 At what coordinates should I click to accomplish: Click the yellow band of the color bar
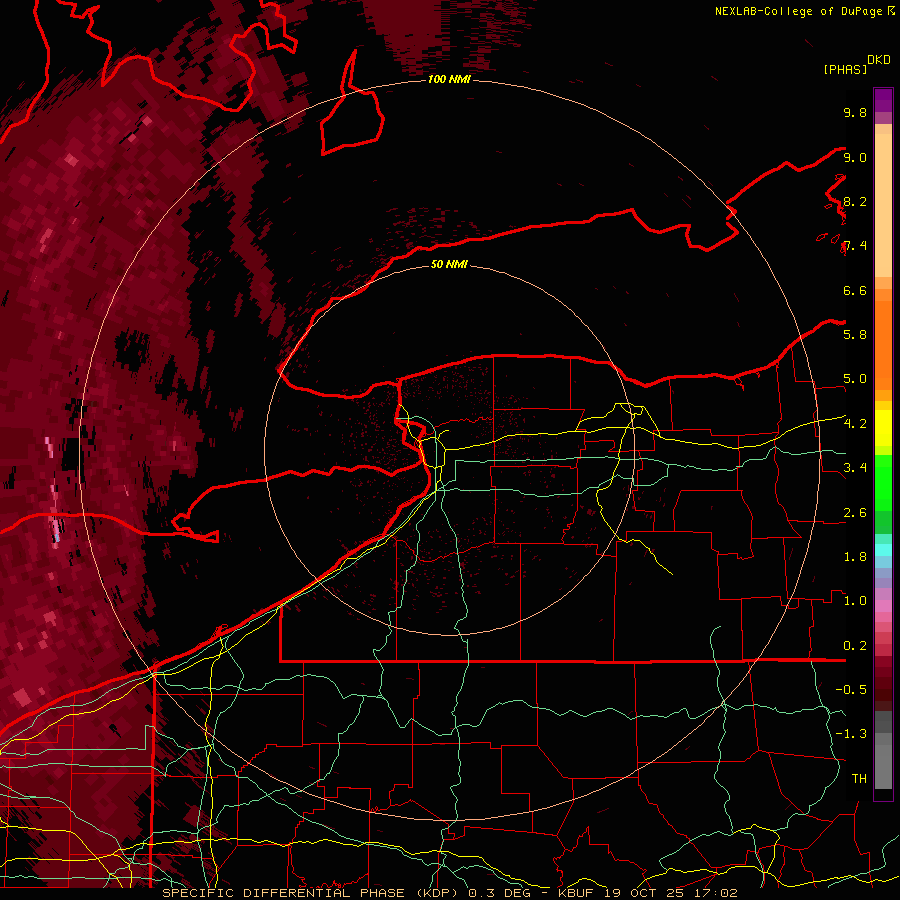(x=883, y=428)
